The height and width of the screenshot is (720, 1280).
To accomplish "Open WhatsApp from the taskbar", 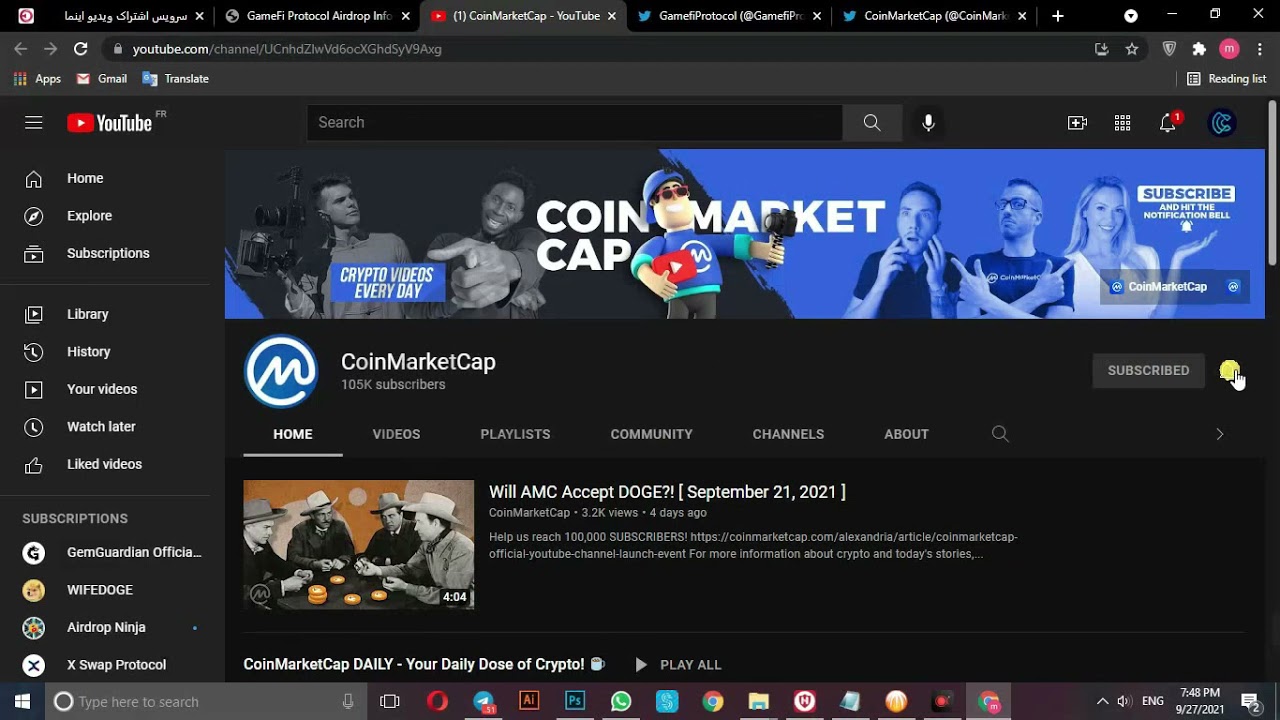I will (621, 701).
